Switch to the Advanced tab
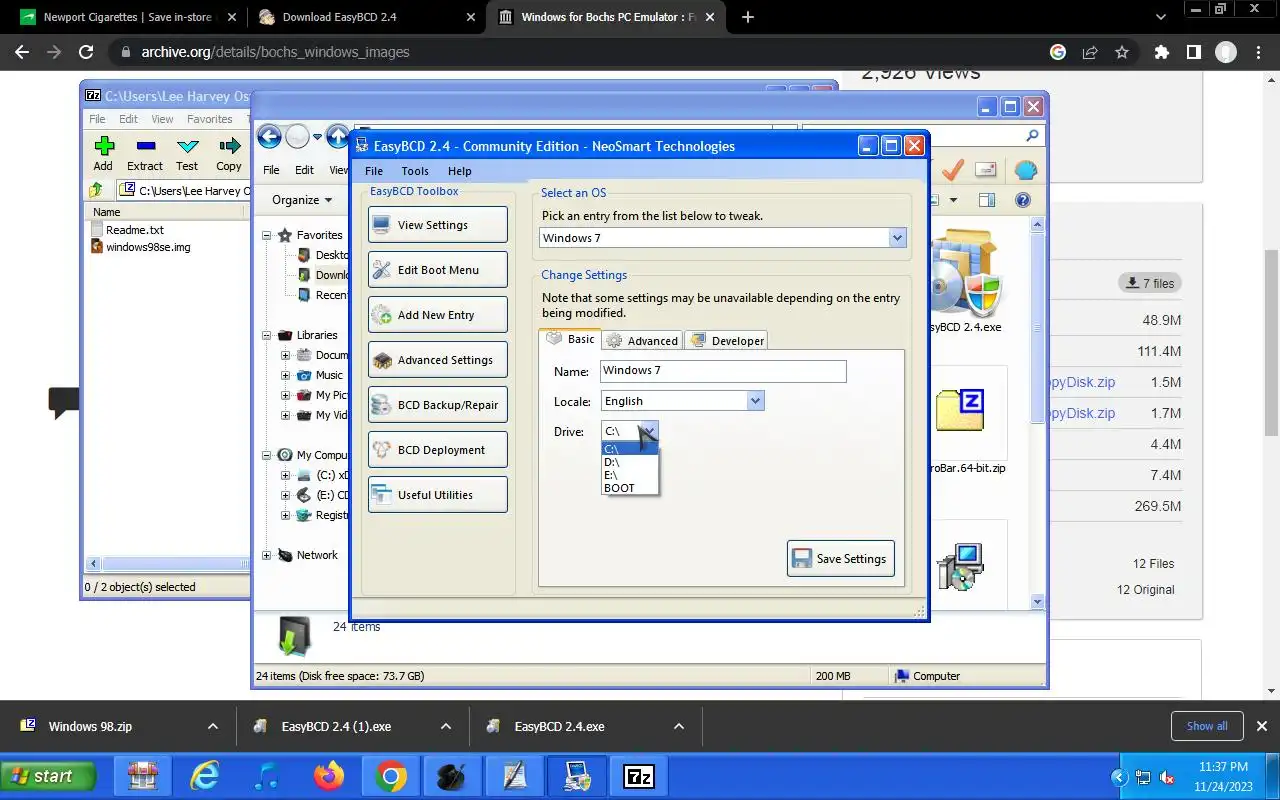The width and height of the screenshot is (1280, 800). pos(642,341)
